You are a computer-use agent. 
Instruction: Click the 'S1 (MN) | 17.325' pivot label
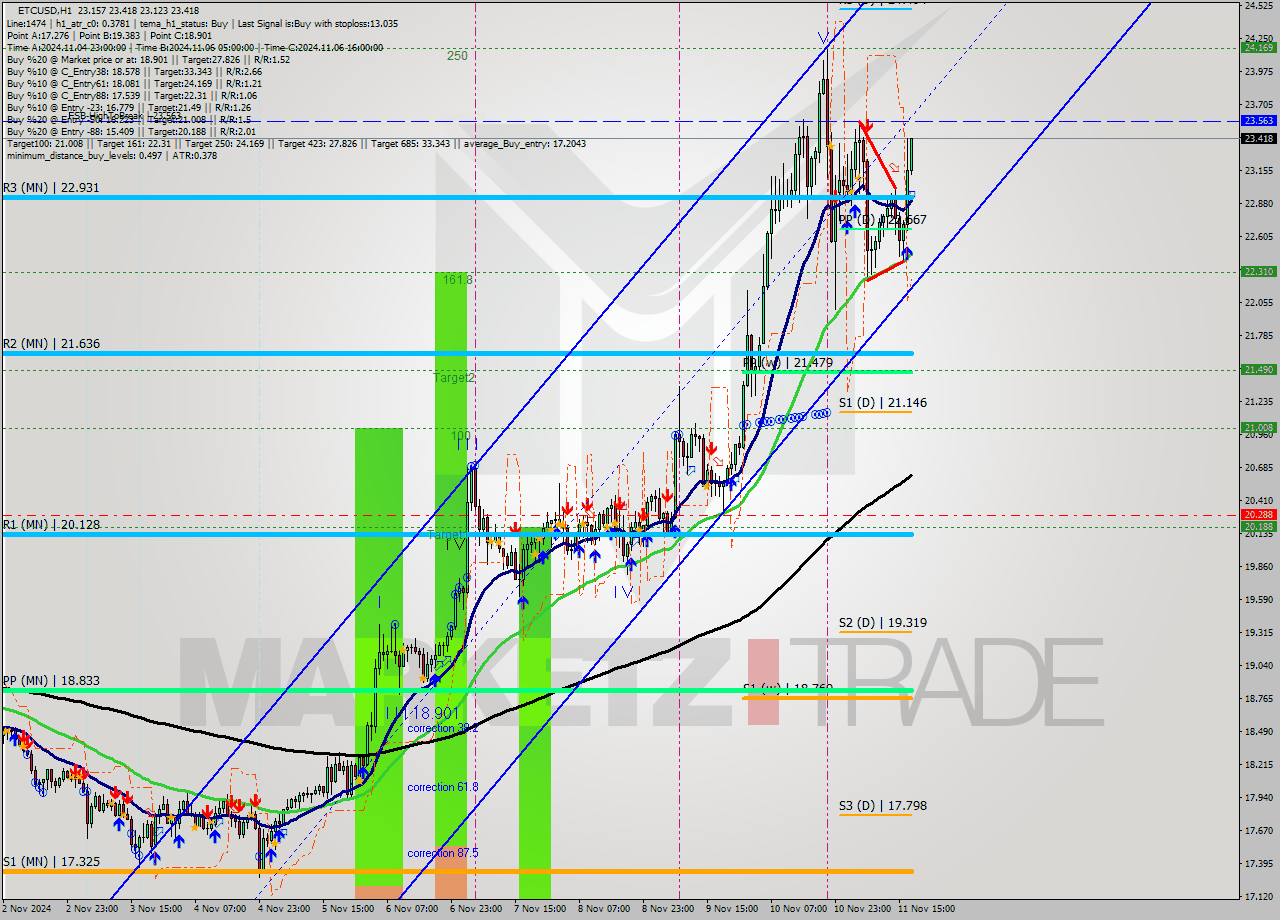click(x=50, y=860)
